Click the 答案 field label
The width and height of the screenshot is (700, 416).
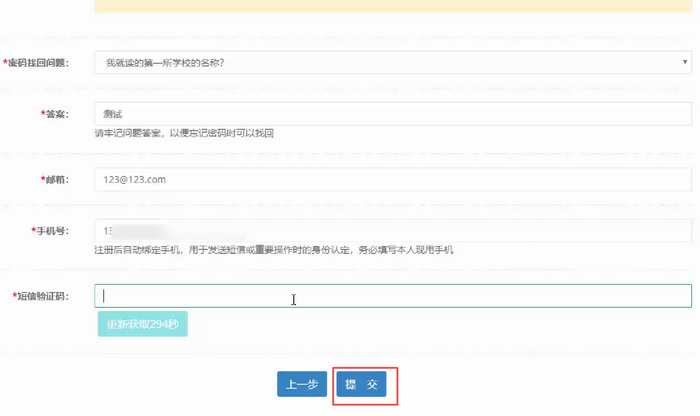pyautogui.click(x=57, y=114)
